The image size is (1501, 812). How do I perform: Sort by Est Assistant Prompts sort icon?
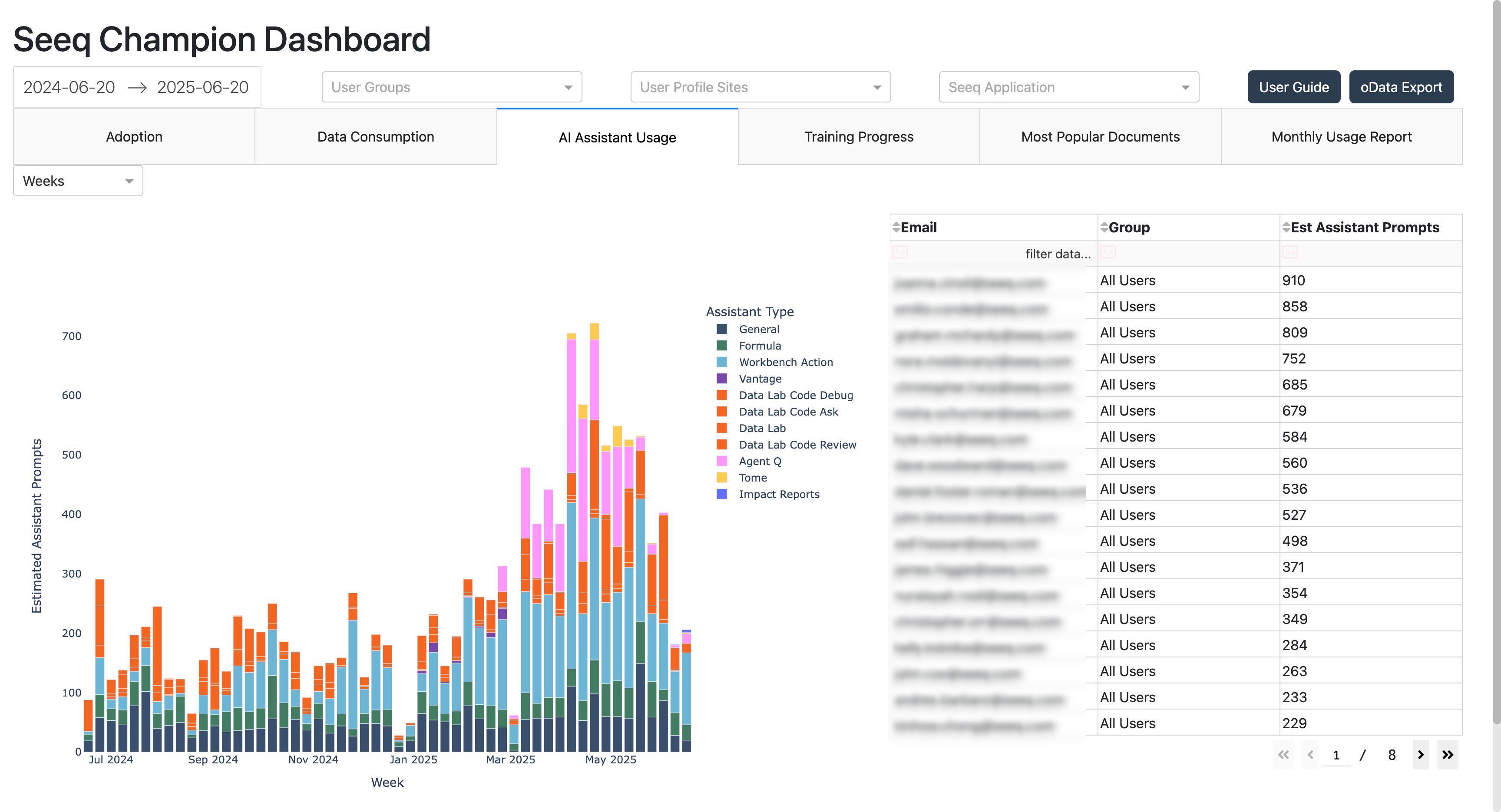pos(1286,227)
